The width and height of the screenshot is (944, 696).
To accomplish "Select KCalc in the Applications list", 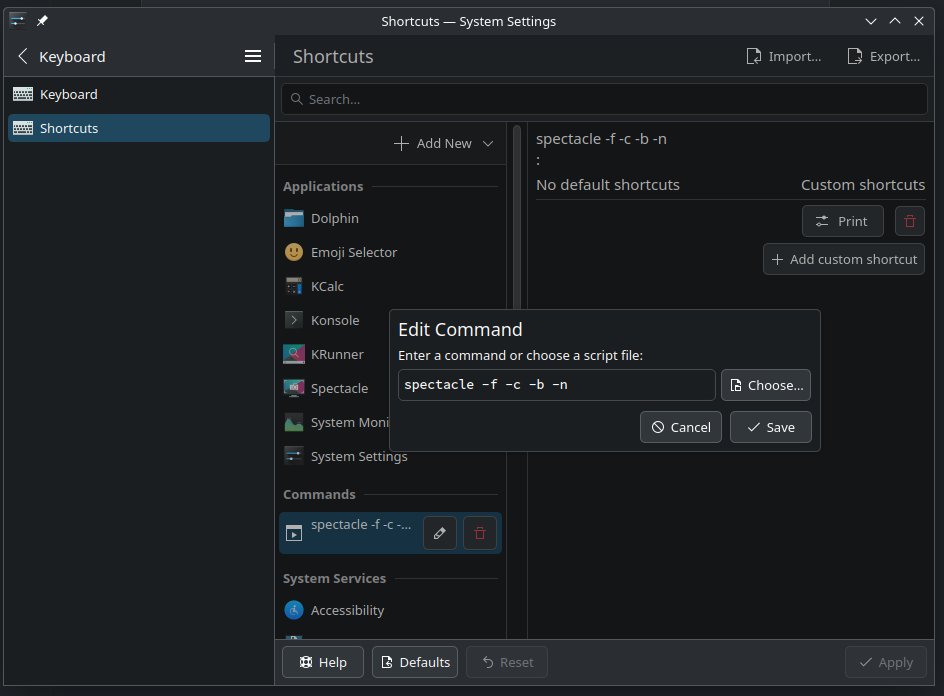I will click(x=391, y=287).
